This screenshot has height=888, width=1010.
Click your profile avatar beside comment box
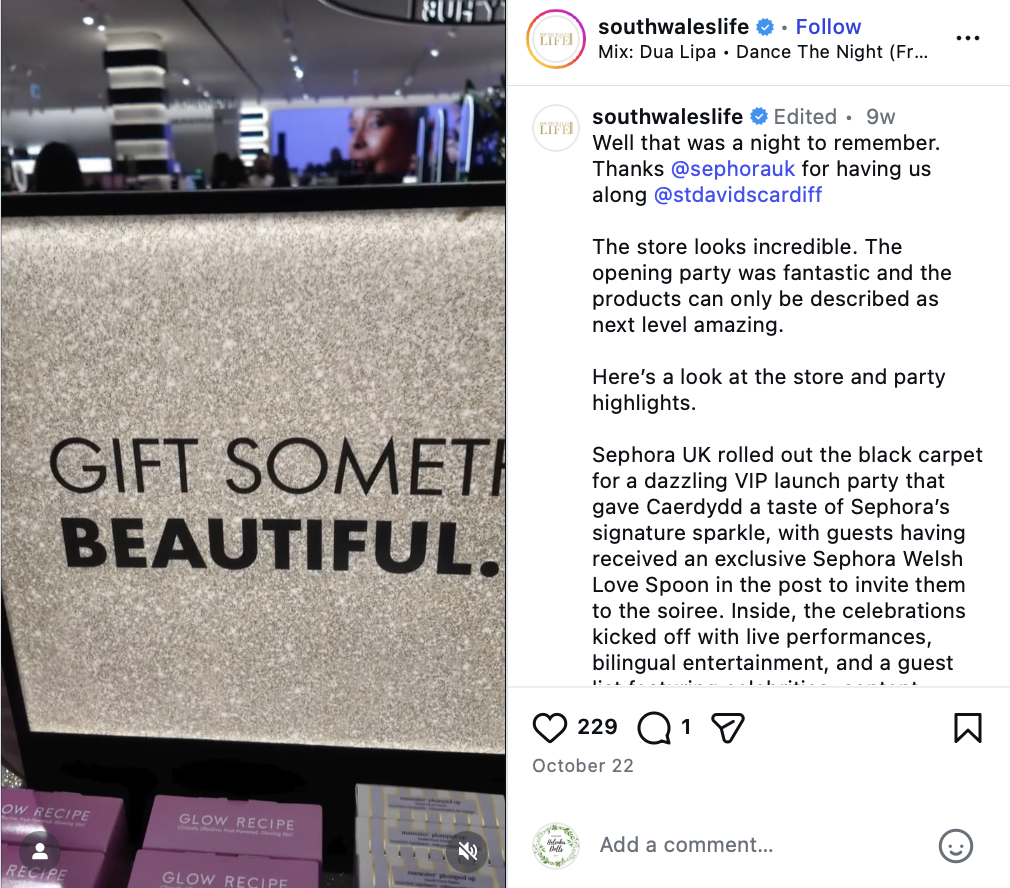pos(556,845)
